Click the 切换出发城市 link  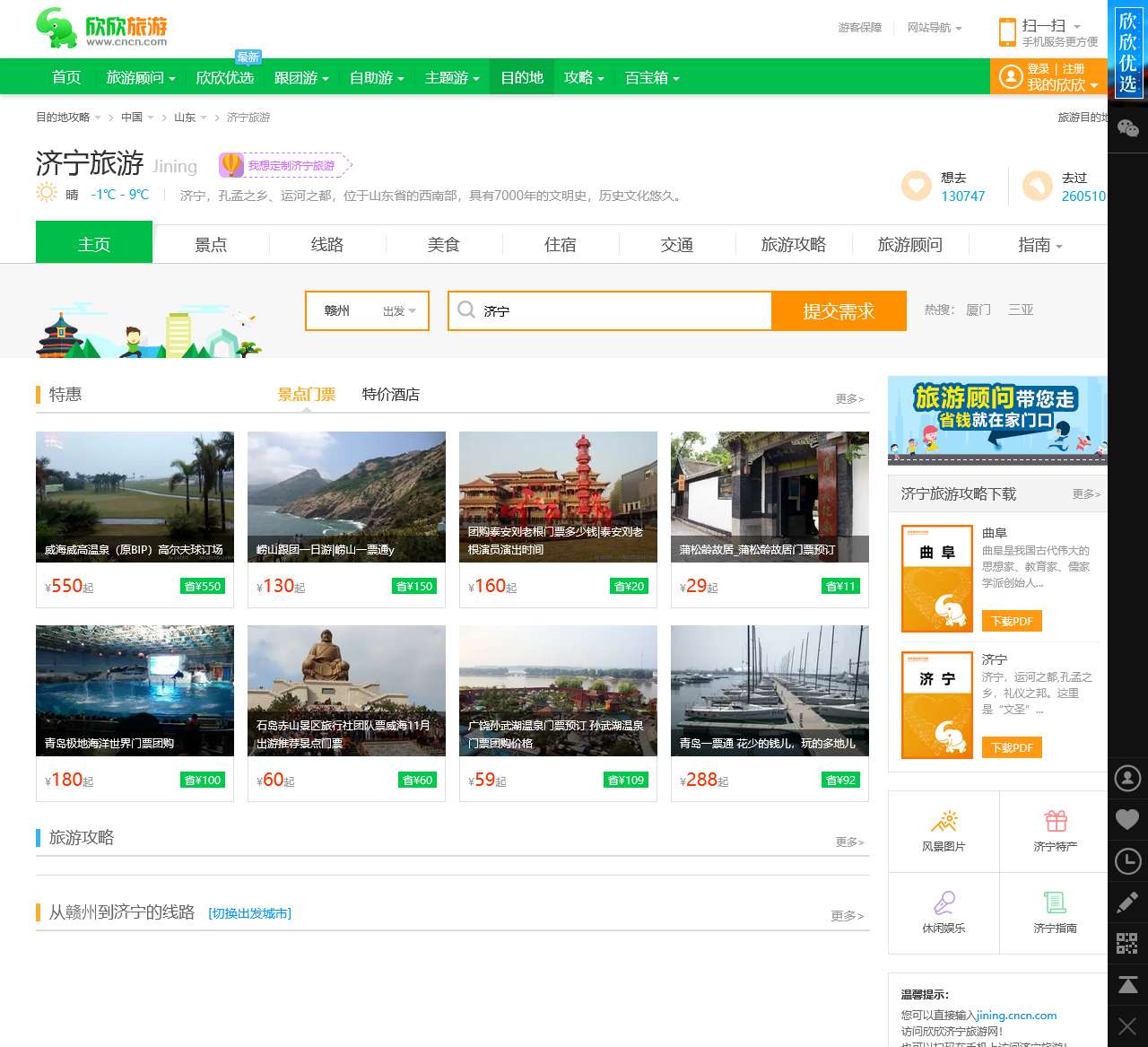pos(249,913)
